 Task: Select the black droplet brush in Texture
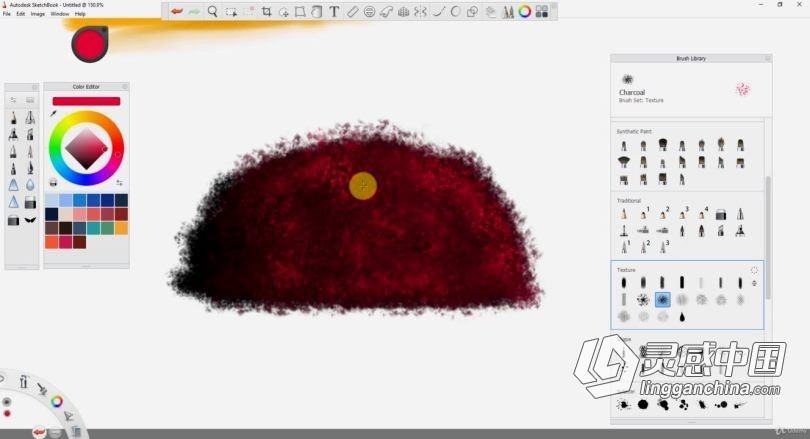click(x=682, y=317)
